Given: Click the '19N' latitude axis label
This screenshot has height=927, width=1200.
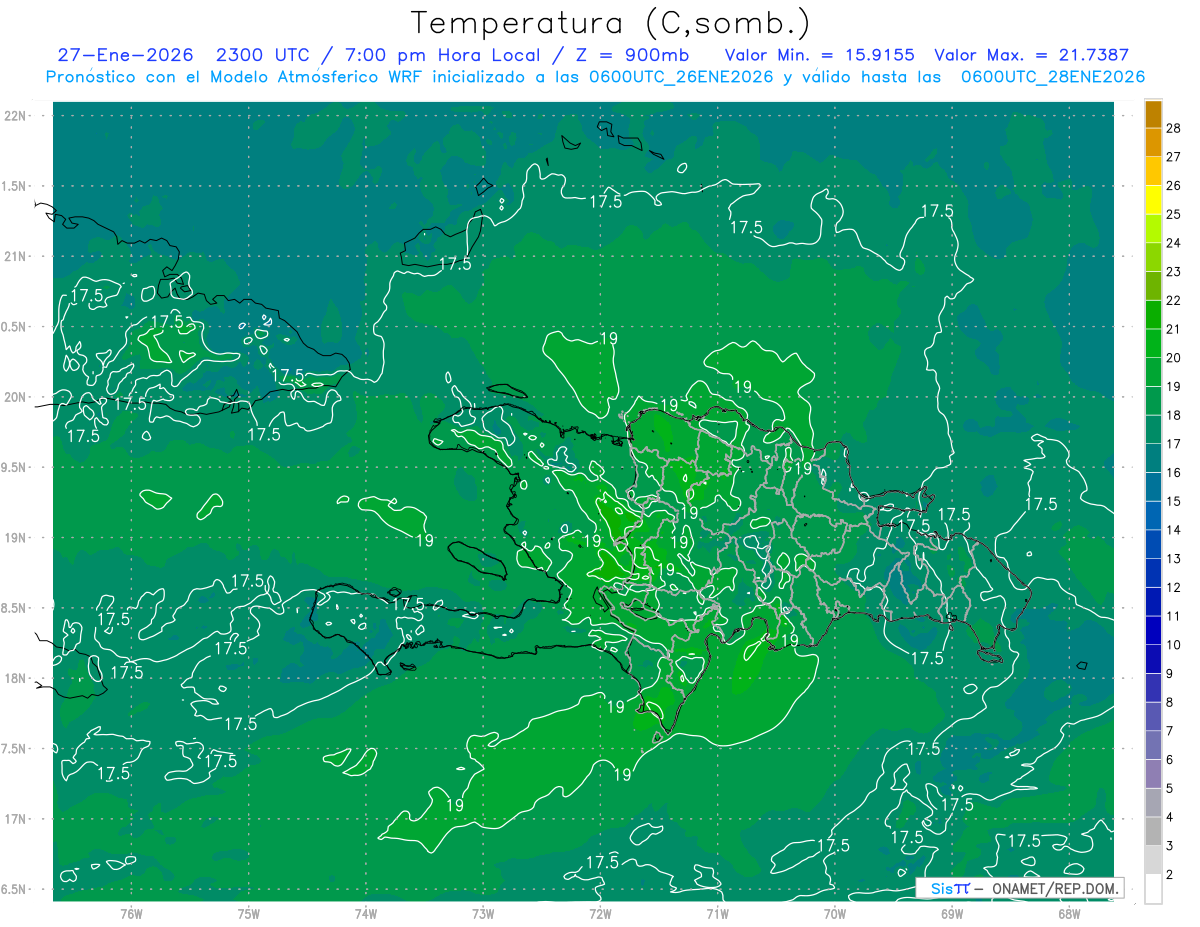Looking at the screenshot, I should pyautogui.click(x=17, y=537).
